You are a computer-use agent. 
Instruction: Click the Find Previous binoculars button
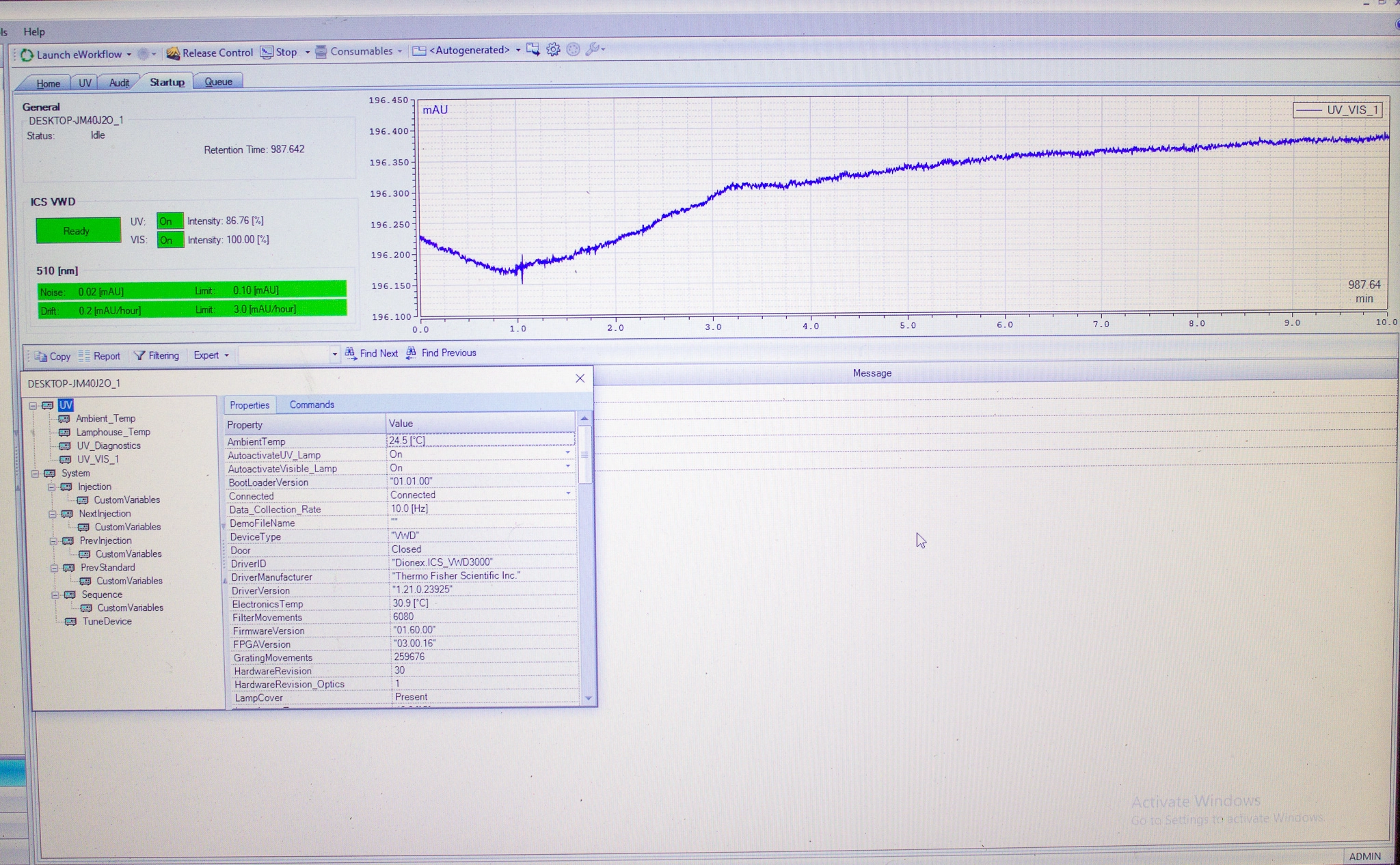click(441, 353)
